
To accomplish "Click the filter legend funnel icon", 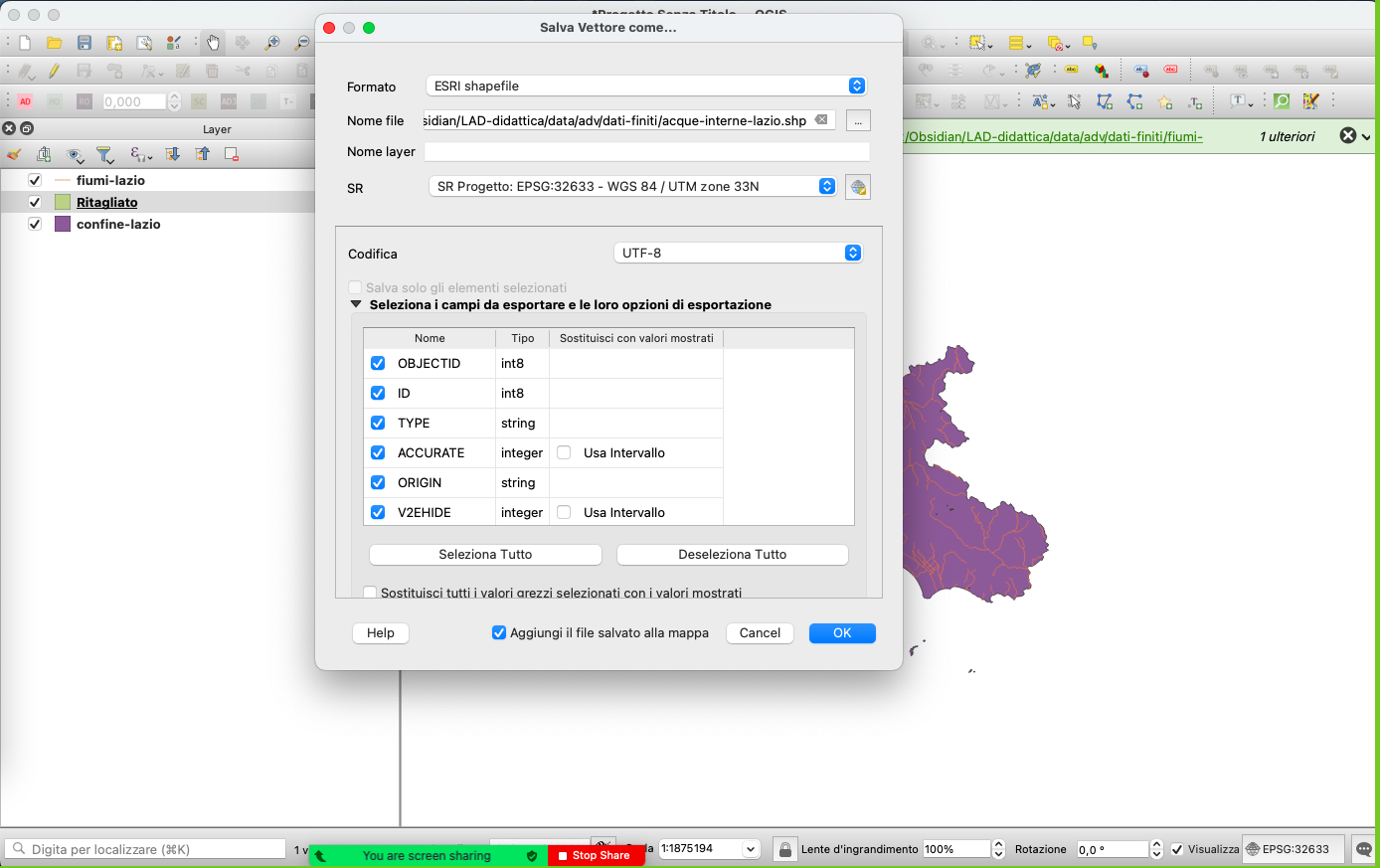I will [104, 154].
